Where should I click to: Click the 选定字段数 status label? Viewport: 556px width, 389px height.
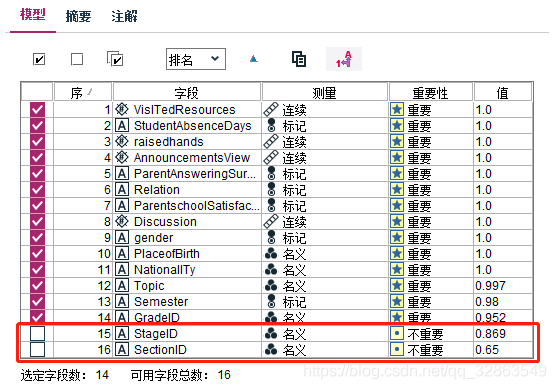pyautogui.click(x=53, y=375)
